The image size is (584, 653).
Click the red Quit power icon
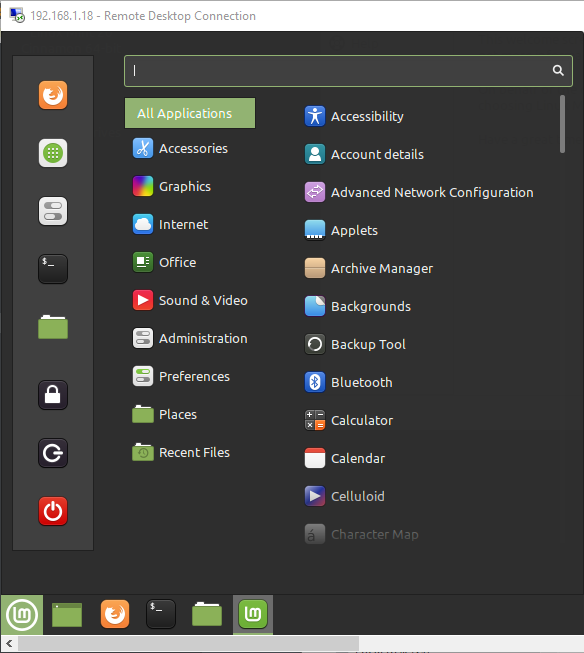53,511
